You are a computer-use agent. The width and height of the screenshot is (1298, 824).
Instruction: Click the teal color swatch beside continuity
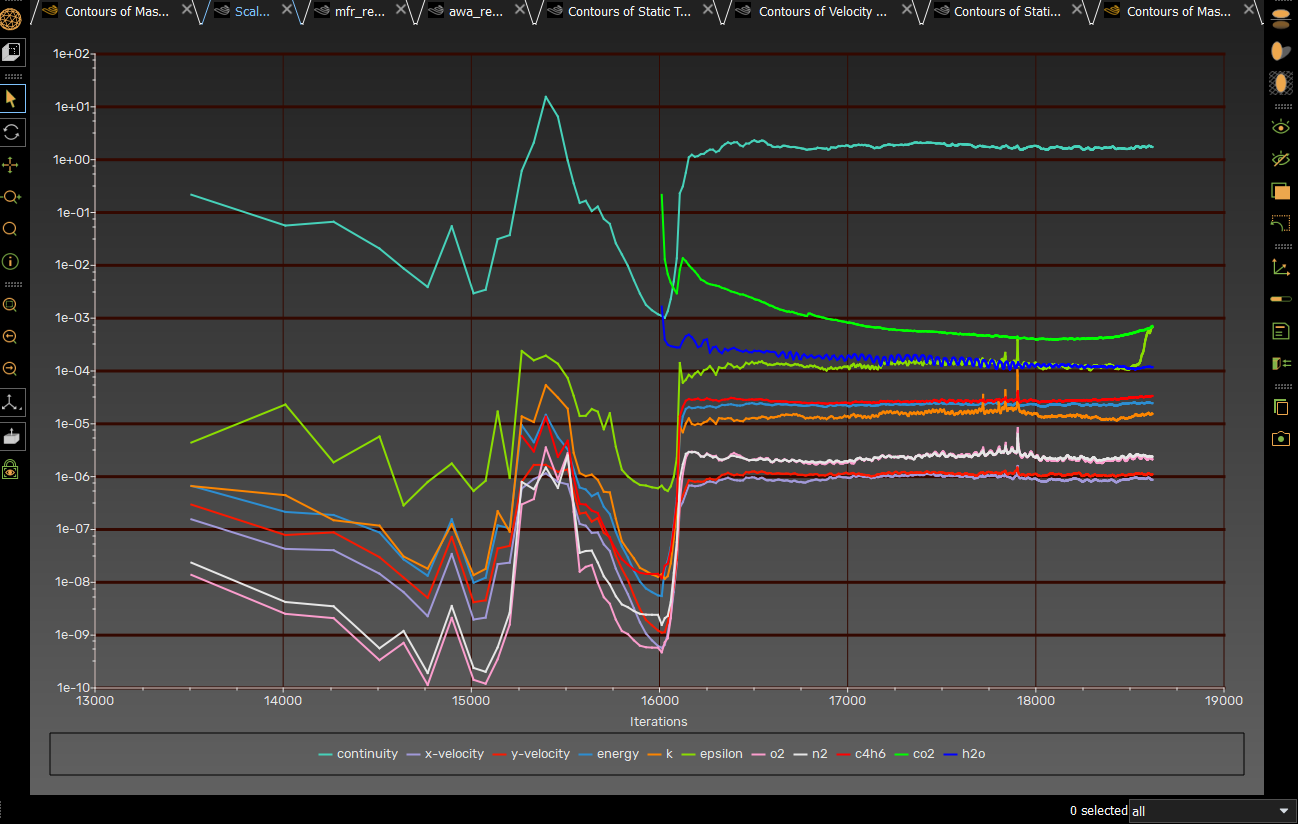[x=325, y=753]
